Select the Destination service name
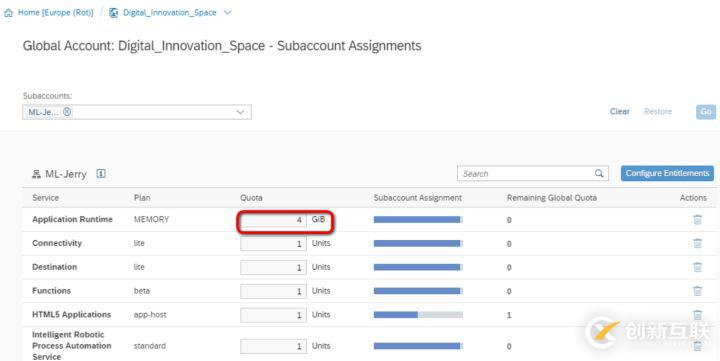 pyautogui.click(x=54, y=267)
